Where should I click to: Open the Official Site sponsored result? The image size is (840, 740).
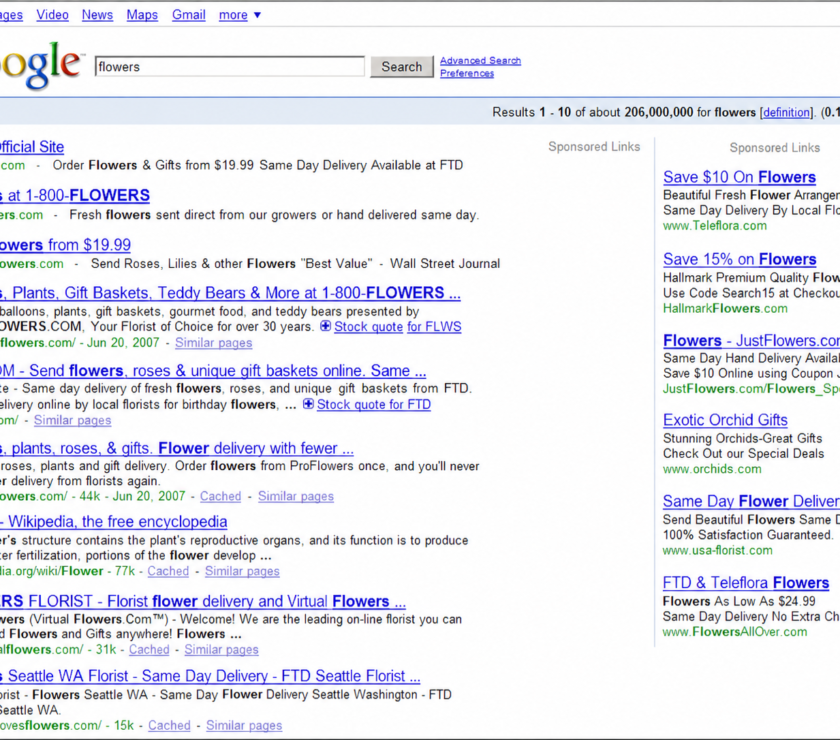[x=32, y=147]
